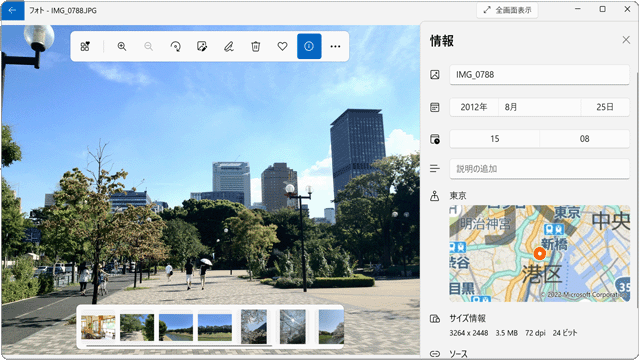
Task: Click the IMG_0788 filename field
Action: (539, 75)
